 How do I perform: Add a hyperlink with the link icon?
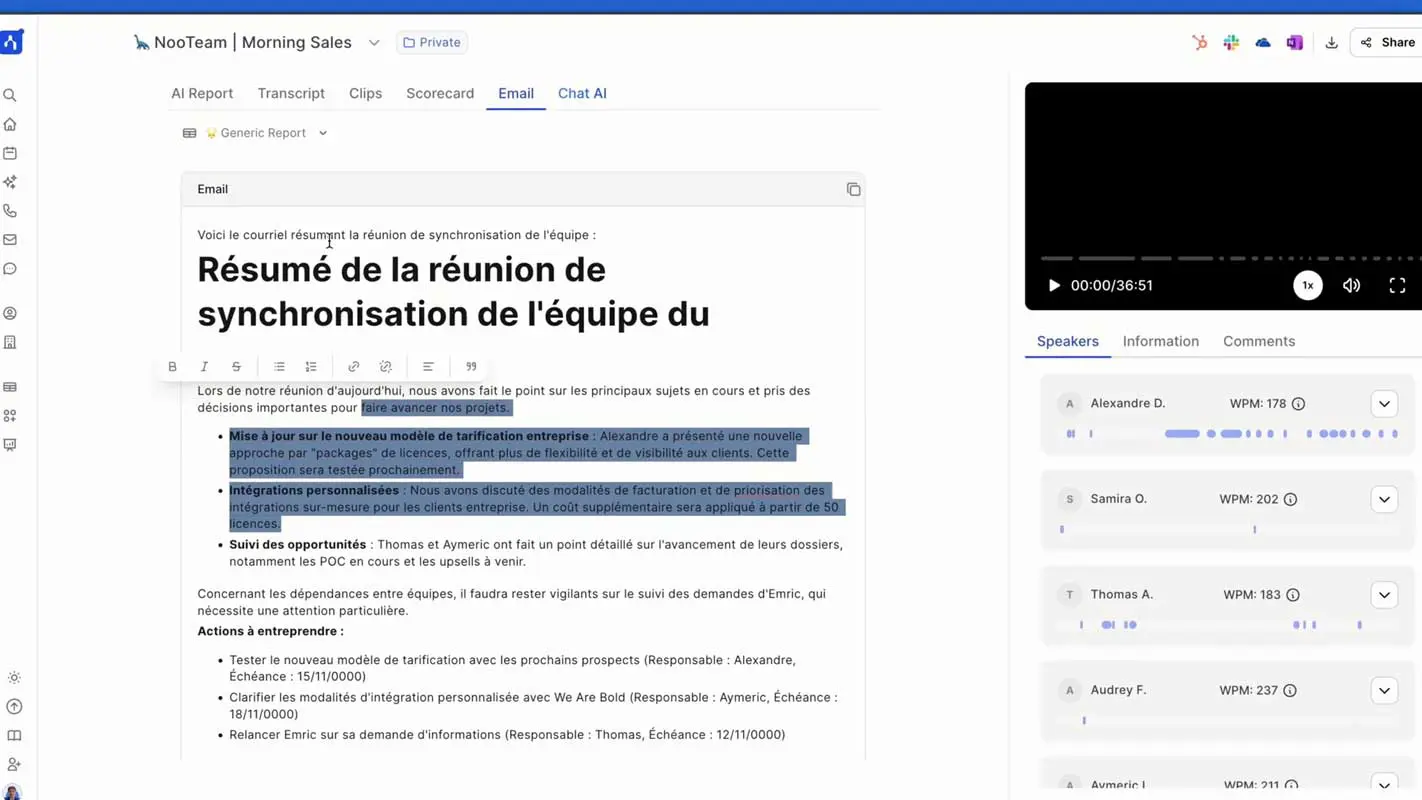(353, 367)
